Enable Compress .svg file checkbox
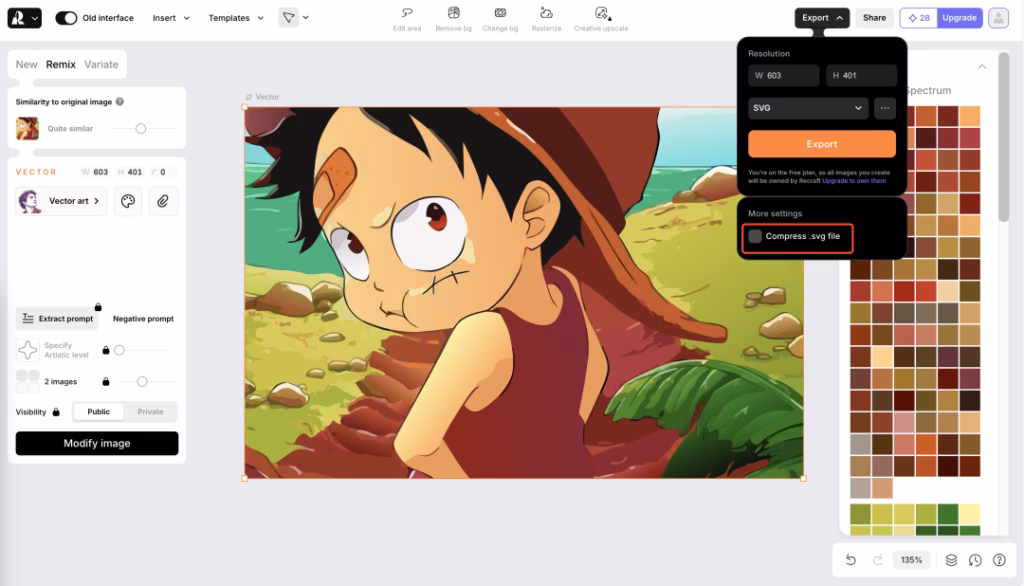This screenshot has height=586, width=1024. (x=756, y=236)
